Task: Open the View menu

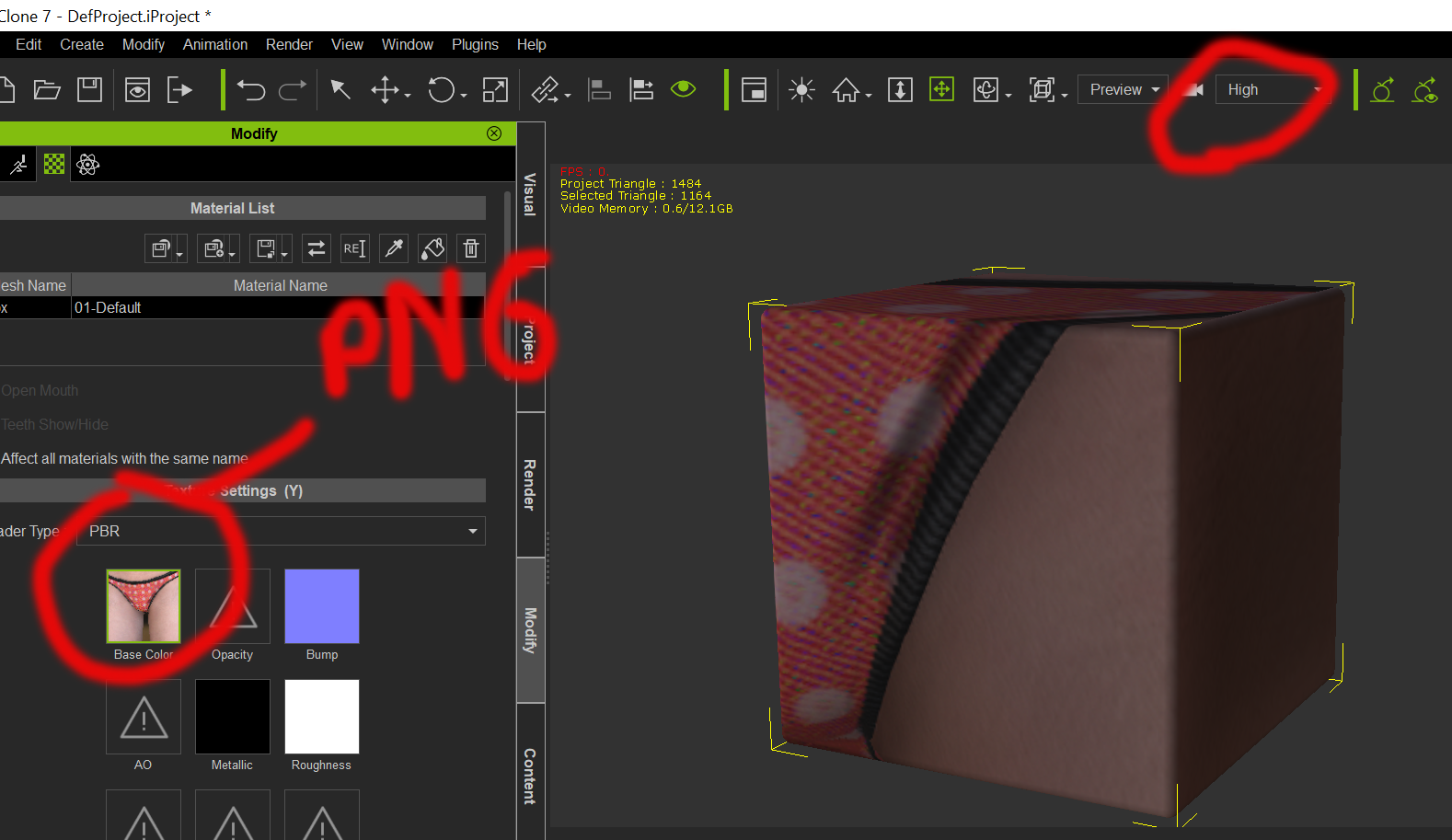Action: 347,44
